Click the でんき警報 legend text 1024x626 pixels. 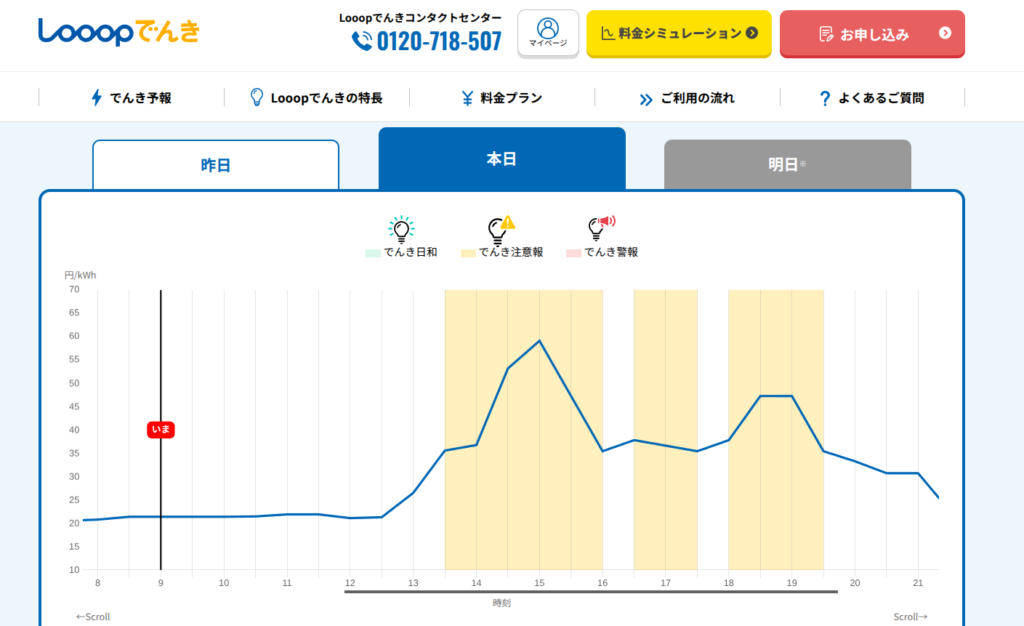point(611,253)
